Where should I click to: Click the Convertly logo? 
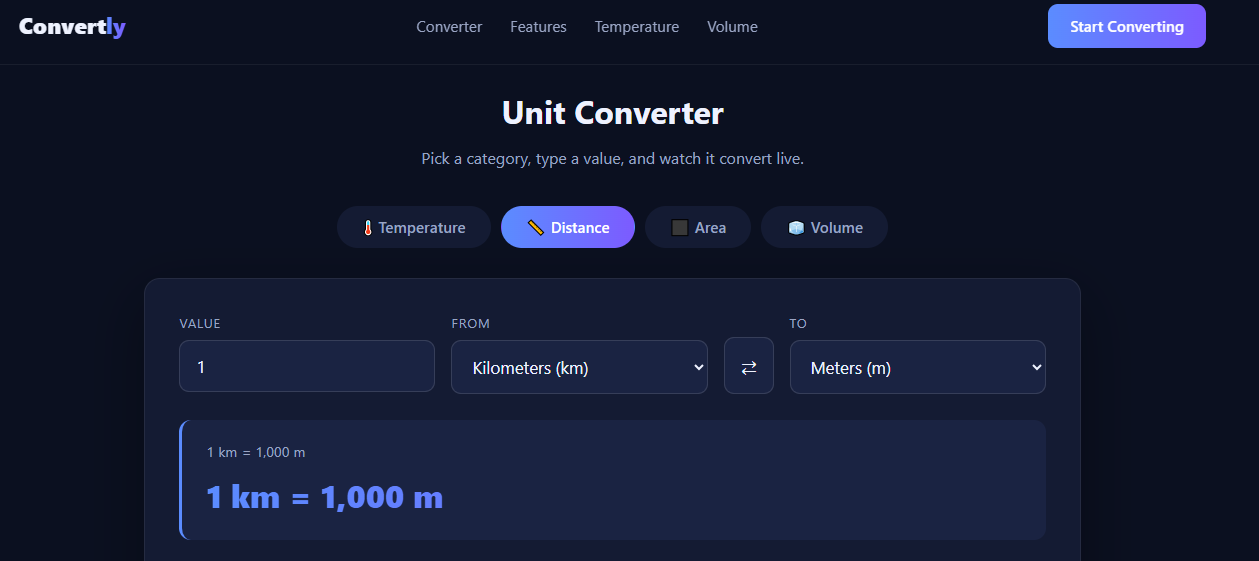point(72,27)
